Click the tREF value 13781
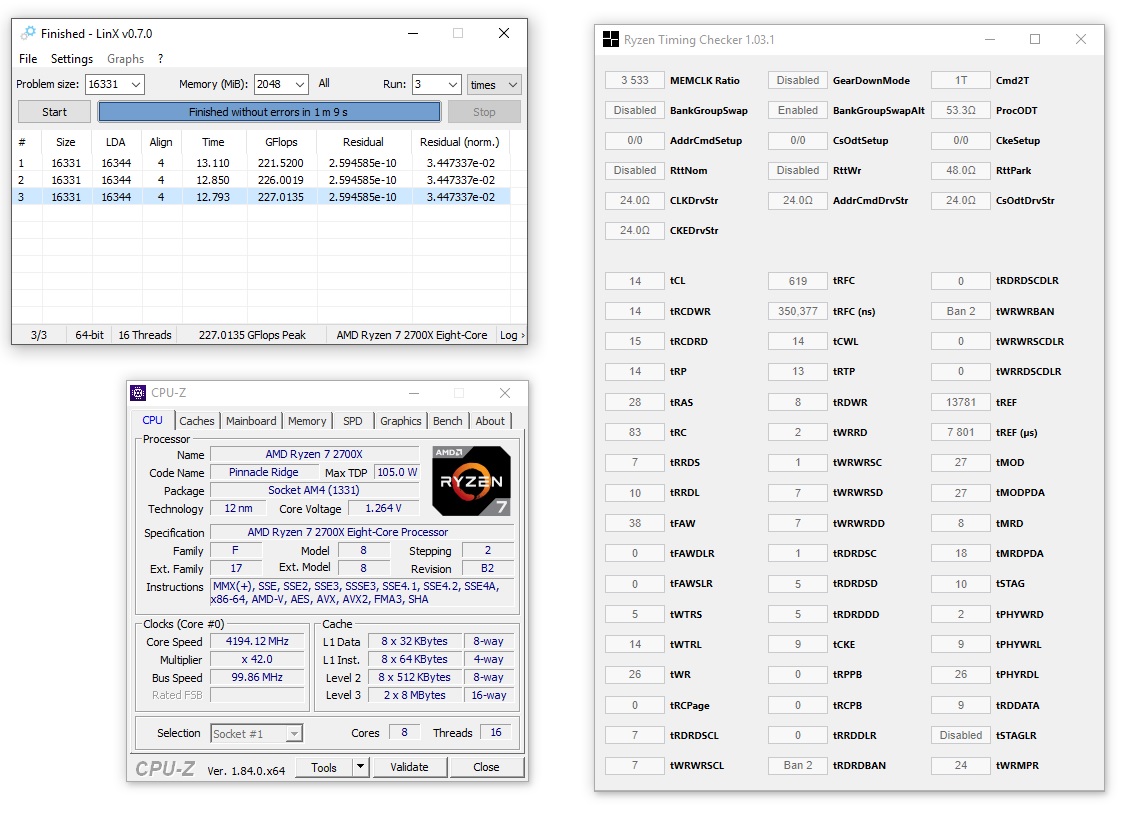This screenshot has width=1137, height=813. pyautogui.click(x=961, y=402)
